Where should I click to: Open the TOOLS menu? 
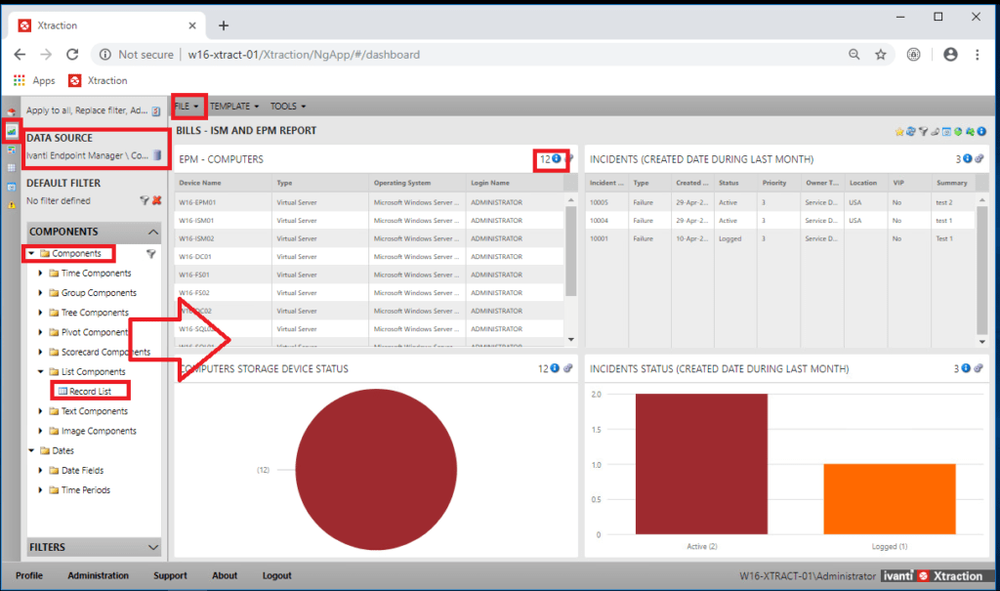(288, 106)
